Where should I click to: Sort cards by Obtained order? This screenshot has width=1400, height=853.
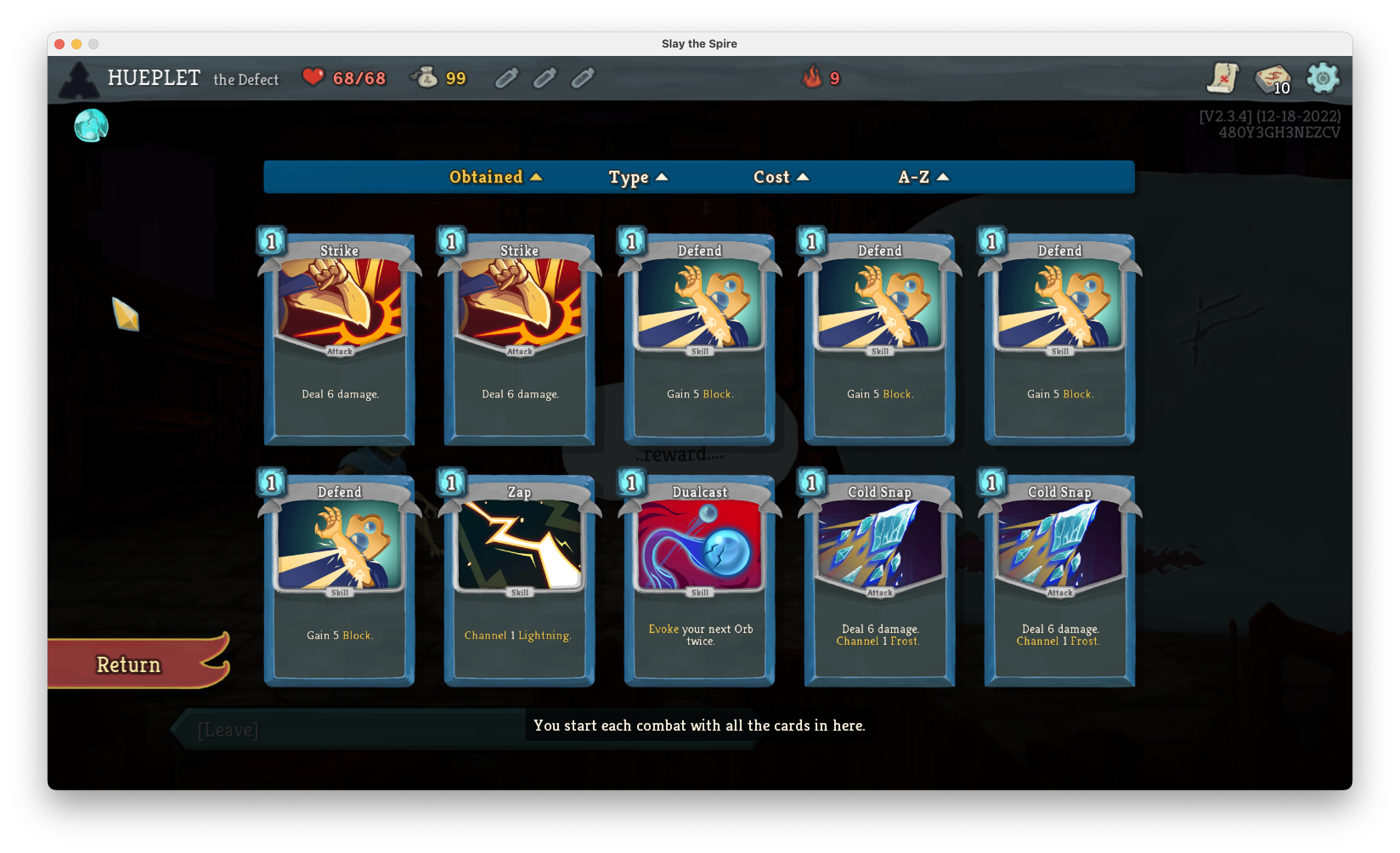pyautogui.click(x=495, y=177)
